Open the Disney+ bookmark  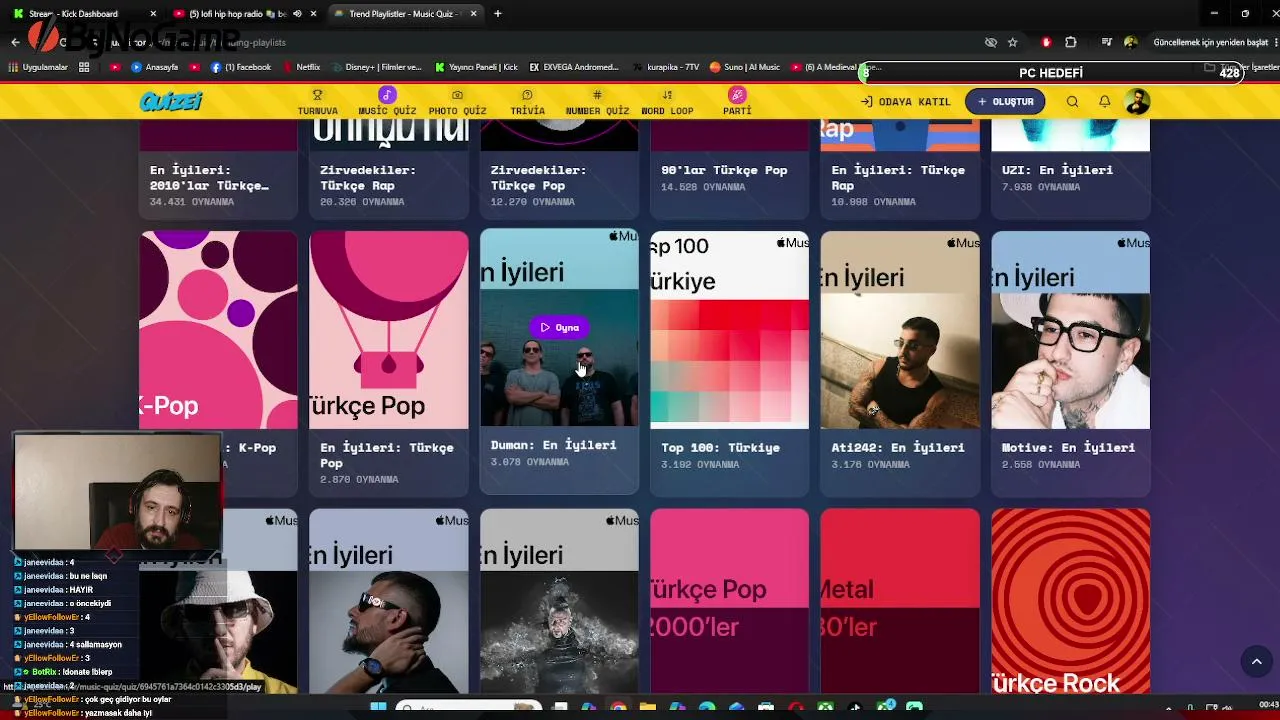(x=377, y=67)
